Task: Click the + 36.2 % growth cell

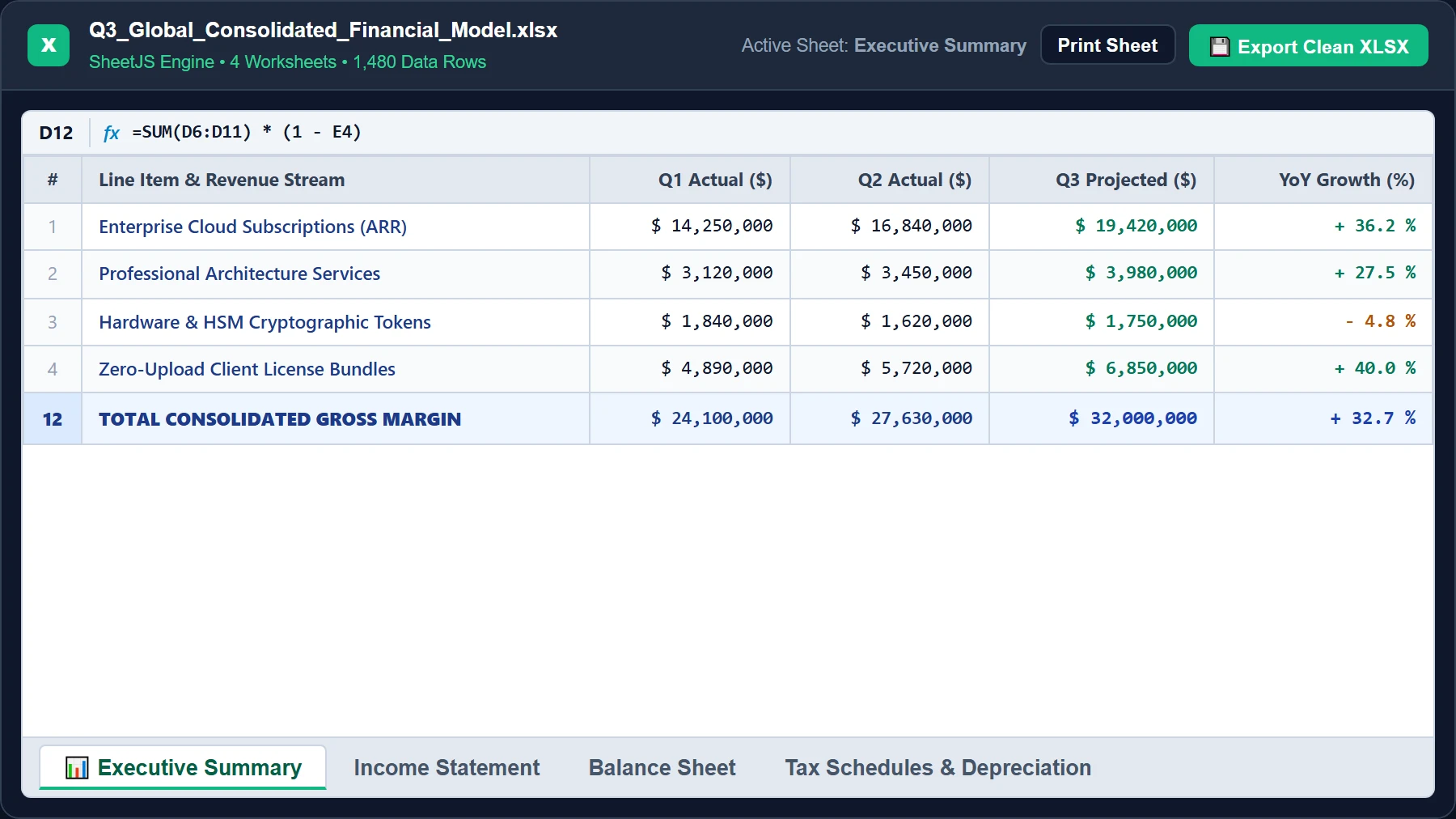Action: [x=1323, y=227]
